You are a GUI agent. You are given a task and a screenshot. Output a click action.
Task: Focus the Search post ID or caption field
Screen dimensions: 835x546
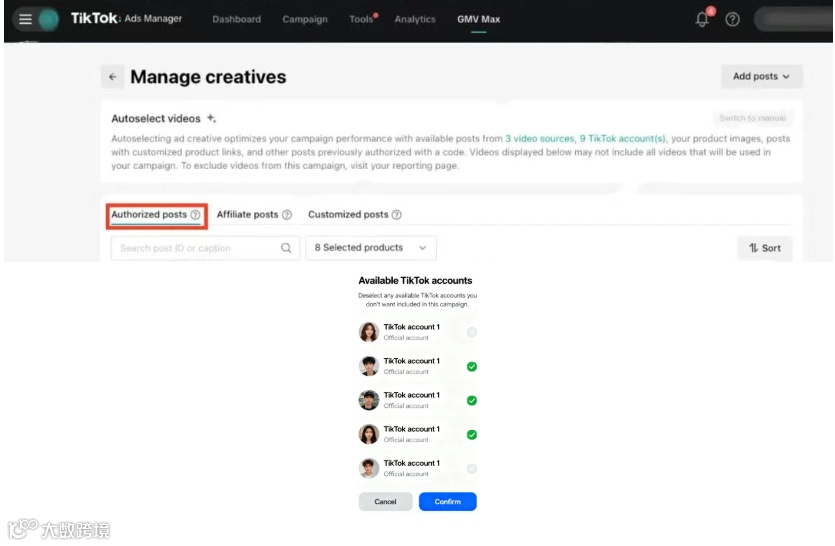(x=205, y=248)
